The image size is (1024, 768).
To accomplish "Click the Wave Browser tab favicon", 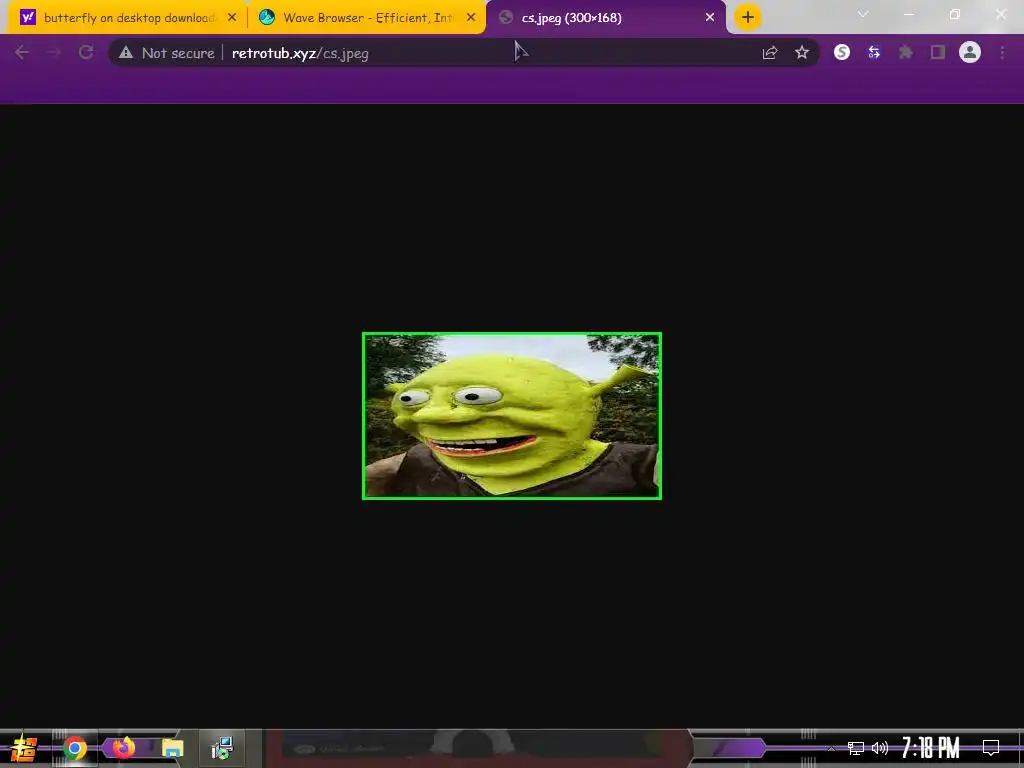I will pyautogui.click(x=266, y=18).
